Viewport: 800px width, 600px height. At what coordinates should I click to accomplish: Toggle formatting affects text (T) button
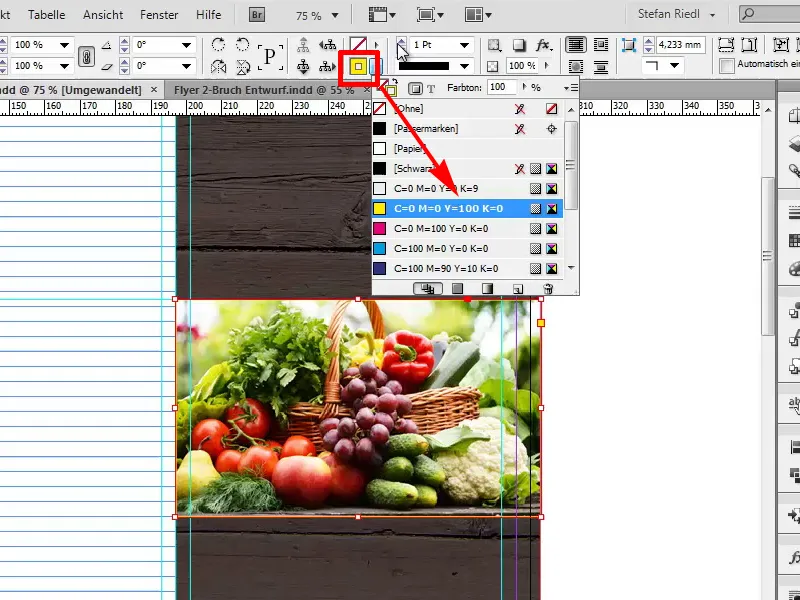[431, 88]
